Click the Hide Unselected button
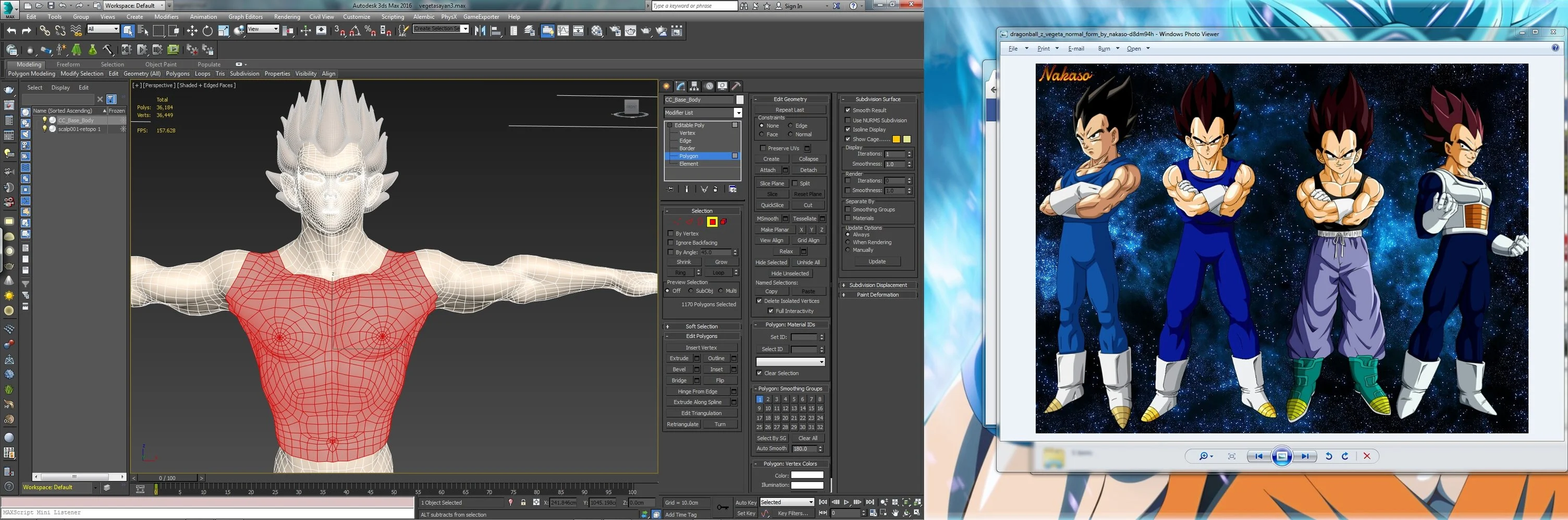Viewport: 1568px width, 520px height. (x=790, y=273)
